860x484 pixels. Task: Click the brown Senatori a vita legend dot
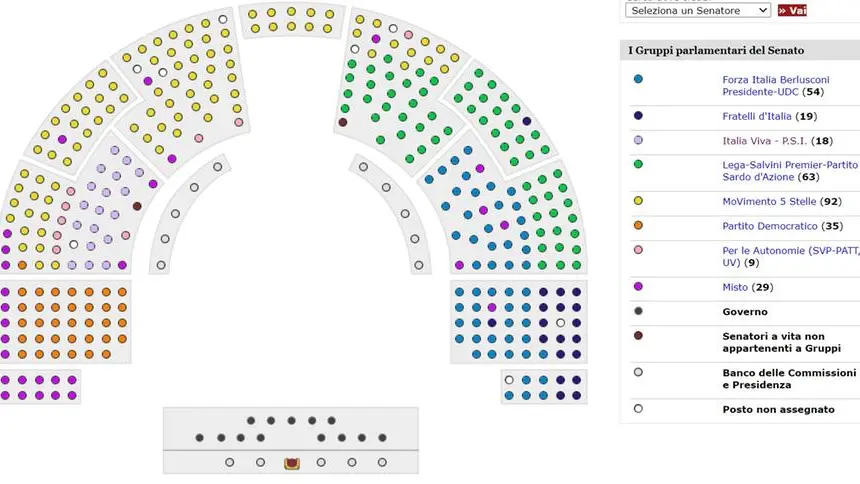[638, 336]
